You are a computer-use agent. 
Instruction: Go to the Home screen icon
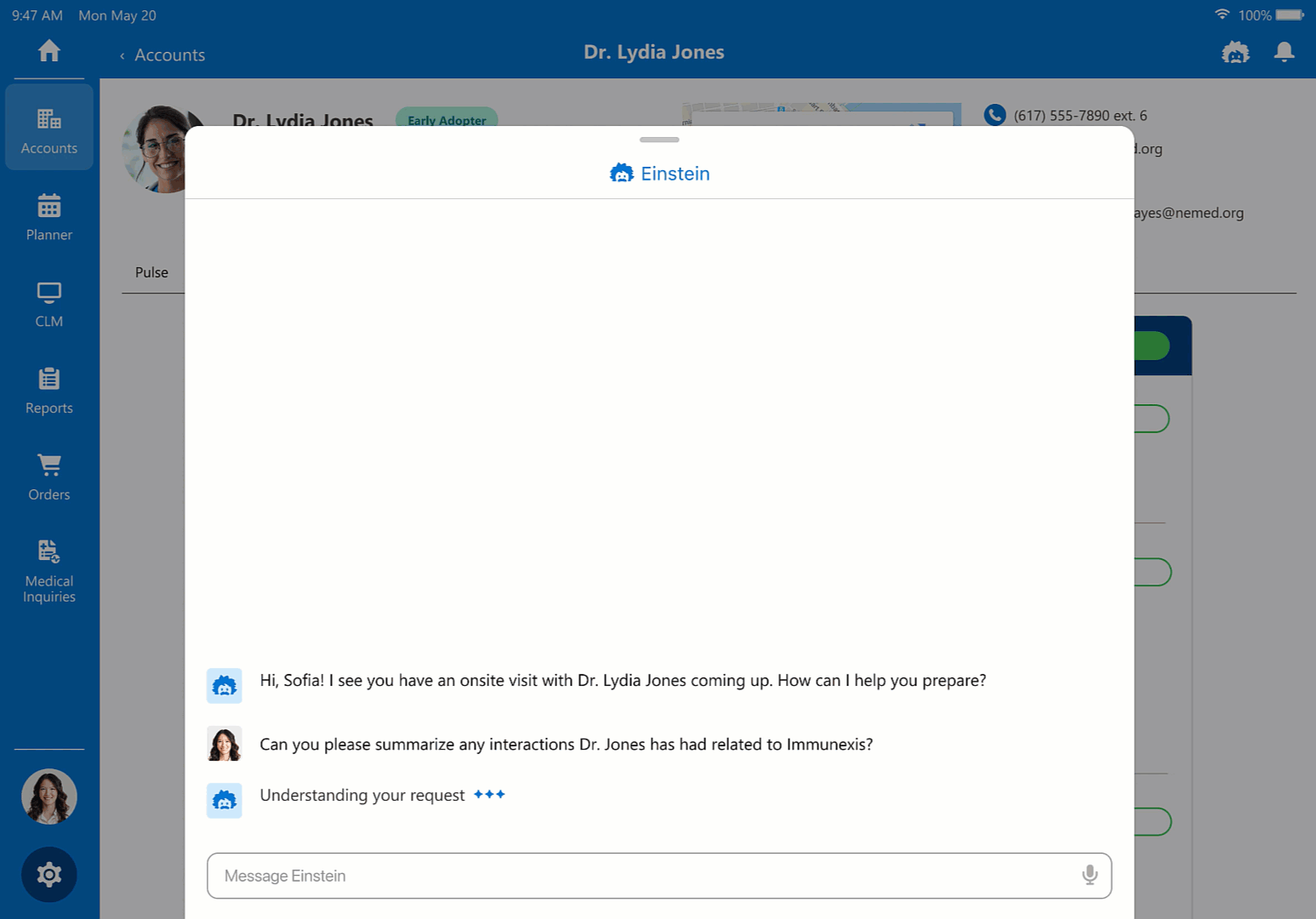click(49, 51)
